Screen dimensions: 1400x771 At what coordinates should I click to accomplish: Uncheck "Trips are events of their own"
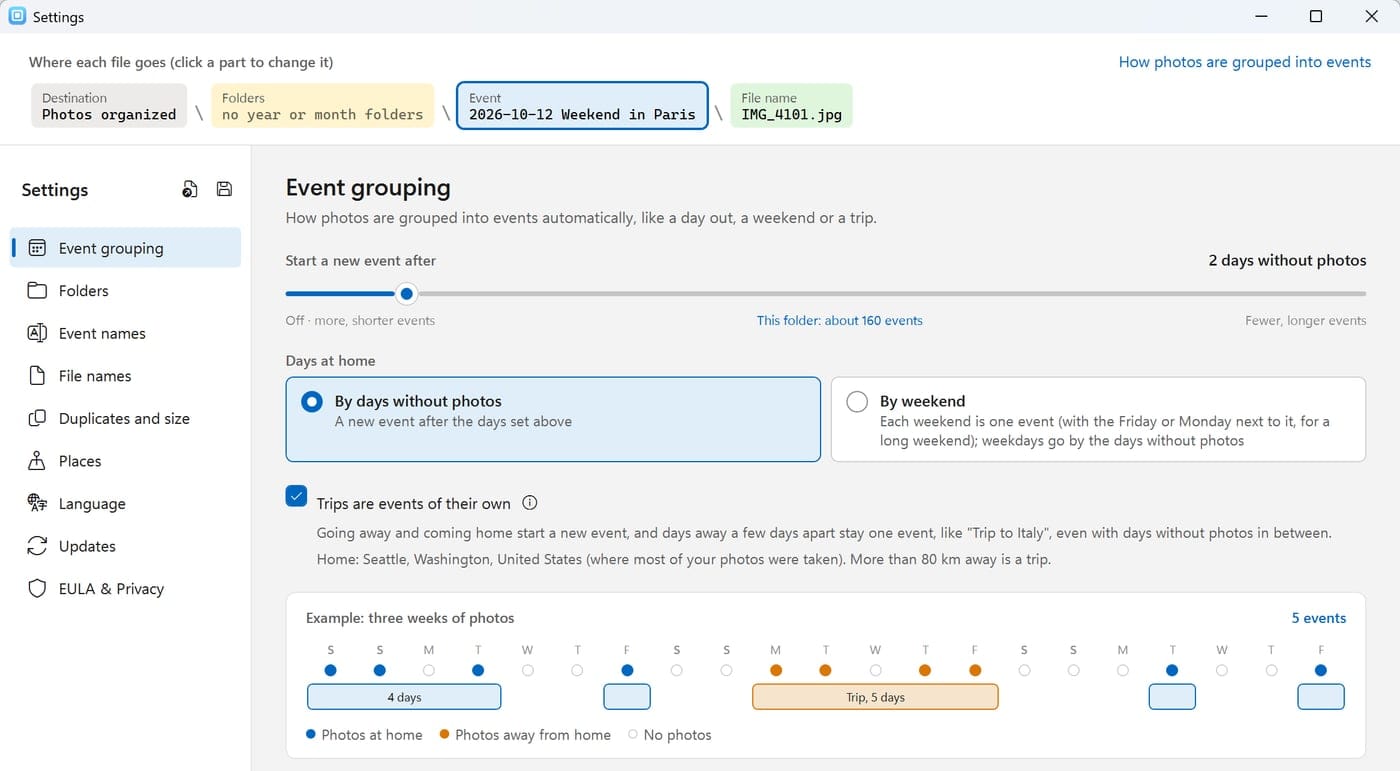(x=296, y=496)
